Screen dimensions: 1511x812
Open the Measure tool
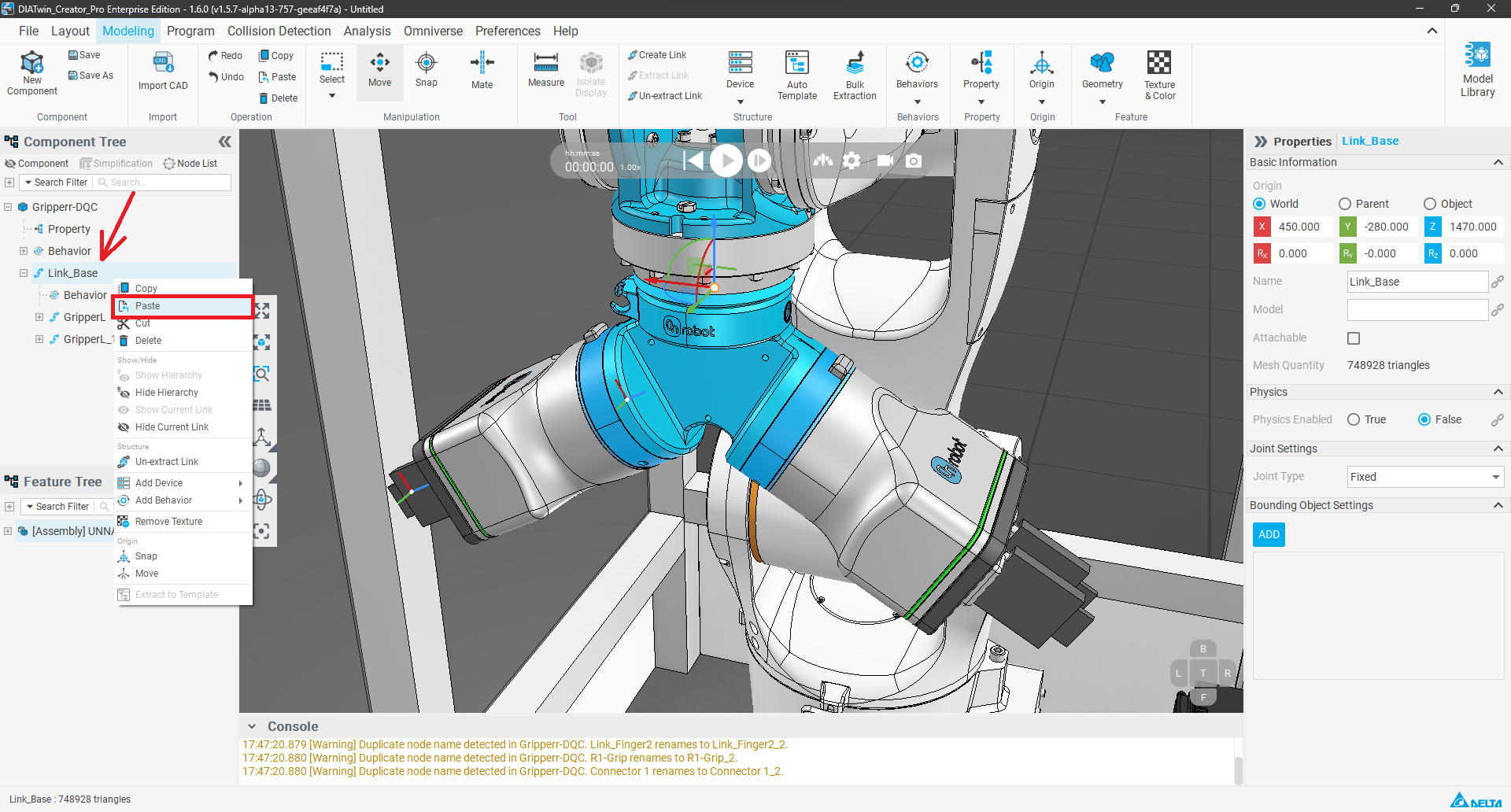(x=546, y=70)
